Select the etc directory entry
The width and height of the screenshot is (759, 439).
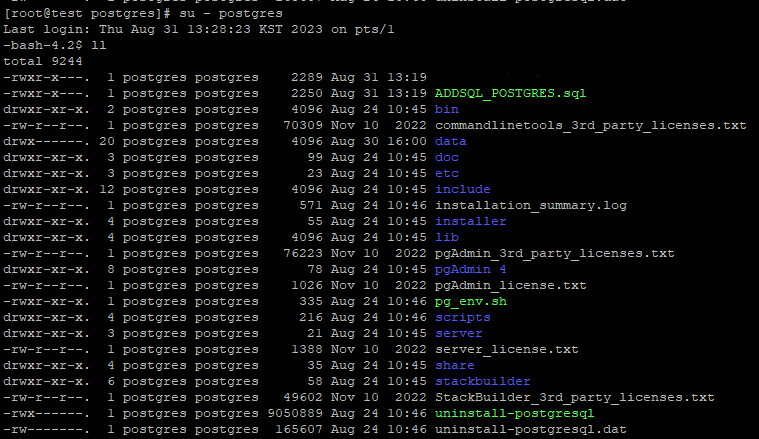447,173
